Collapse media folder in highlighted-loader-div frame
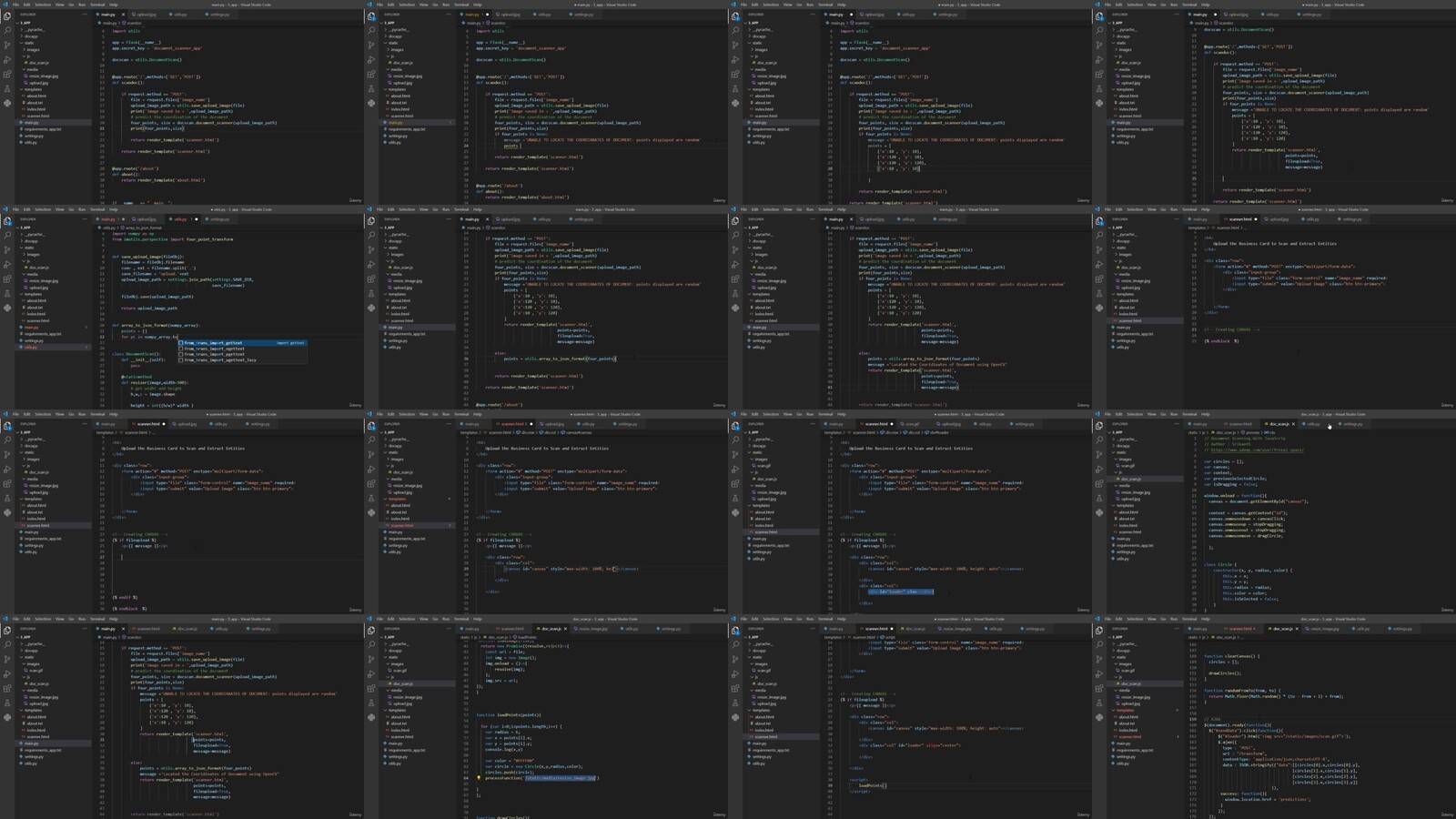 (x=760, y=485)
